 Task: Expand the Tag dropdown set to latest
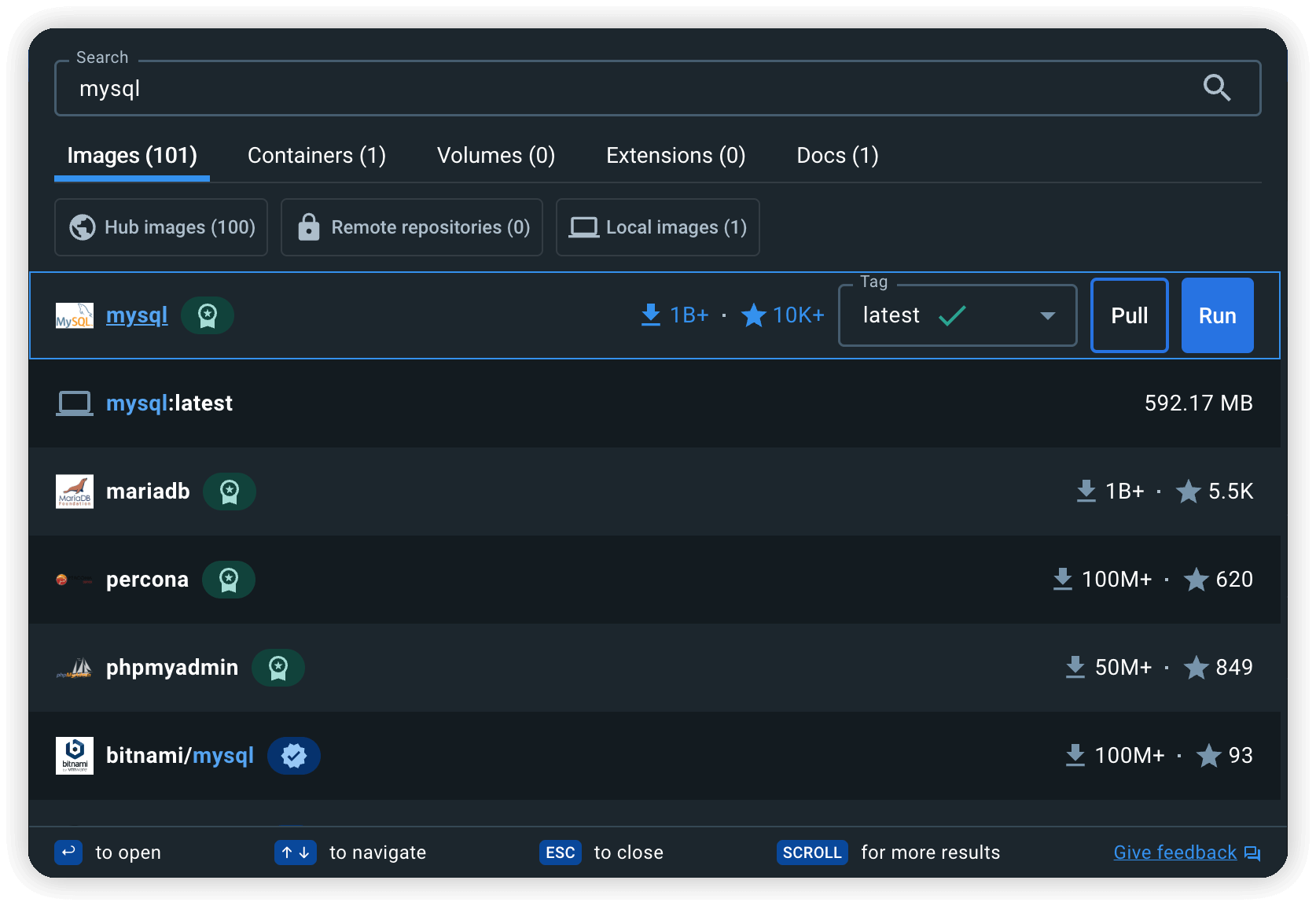click(x=958, y=315)
